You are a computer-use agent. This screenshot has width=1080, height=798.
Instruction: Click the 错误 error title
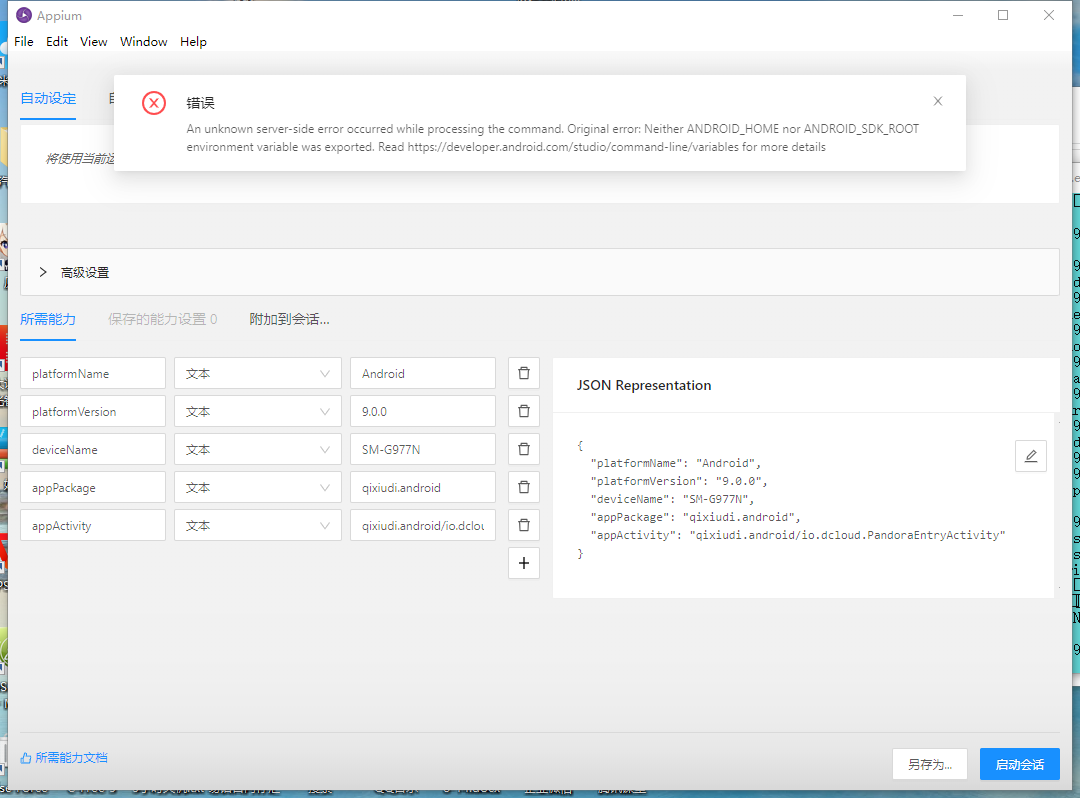pos(200,103)
